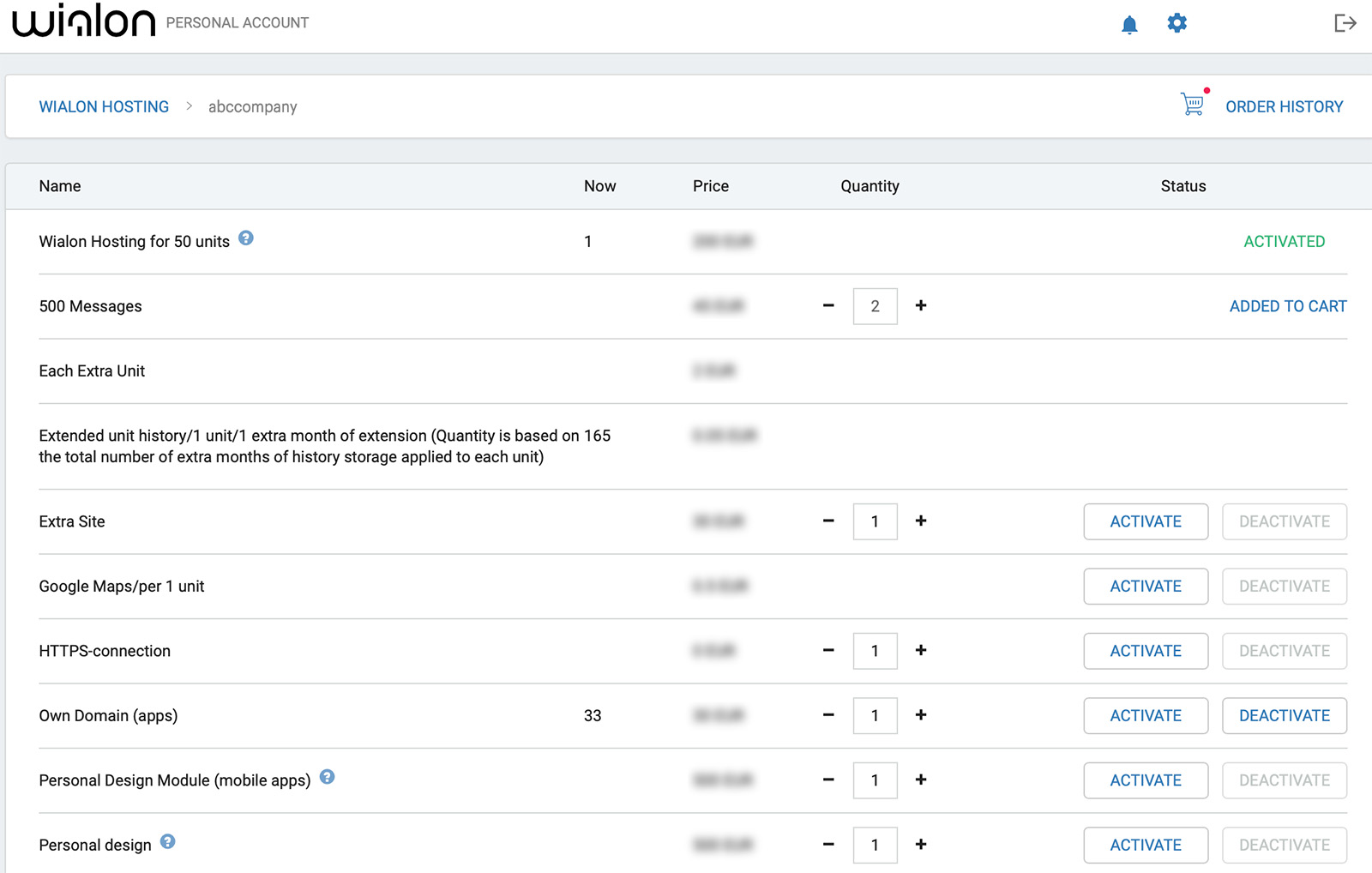Screen dimensions: 1372x873
Task: Decrease Personal design quantity
Action: [828, 845]
